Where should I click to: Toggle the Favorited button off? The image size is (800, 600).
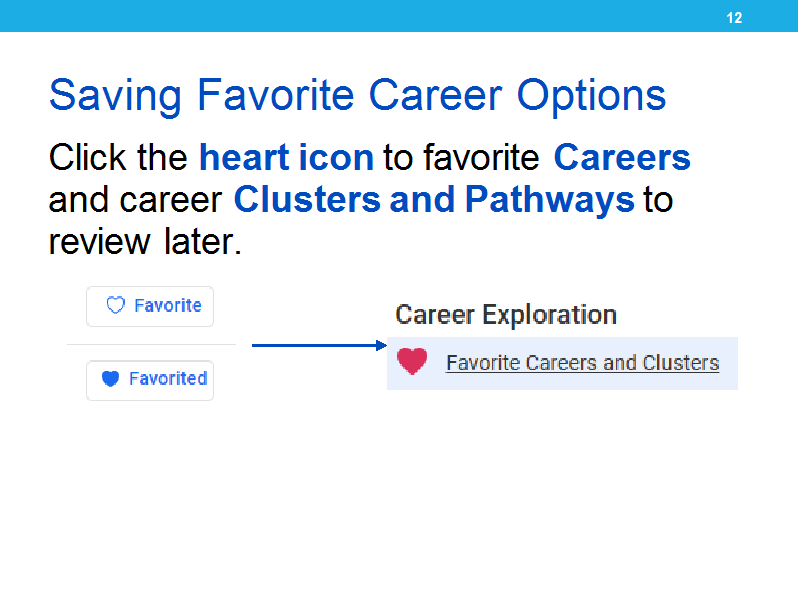(150, 380)
